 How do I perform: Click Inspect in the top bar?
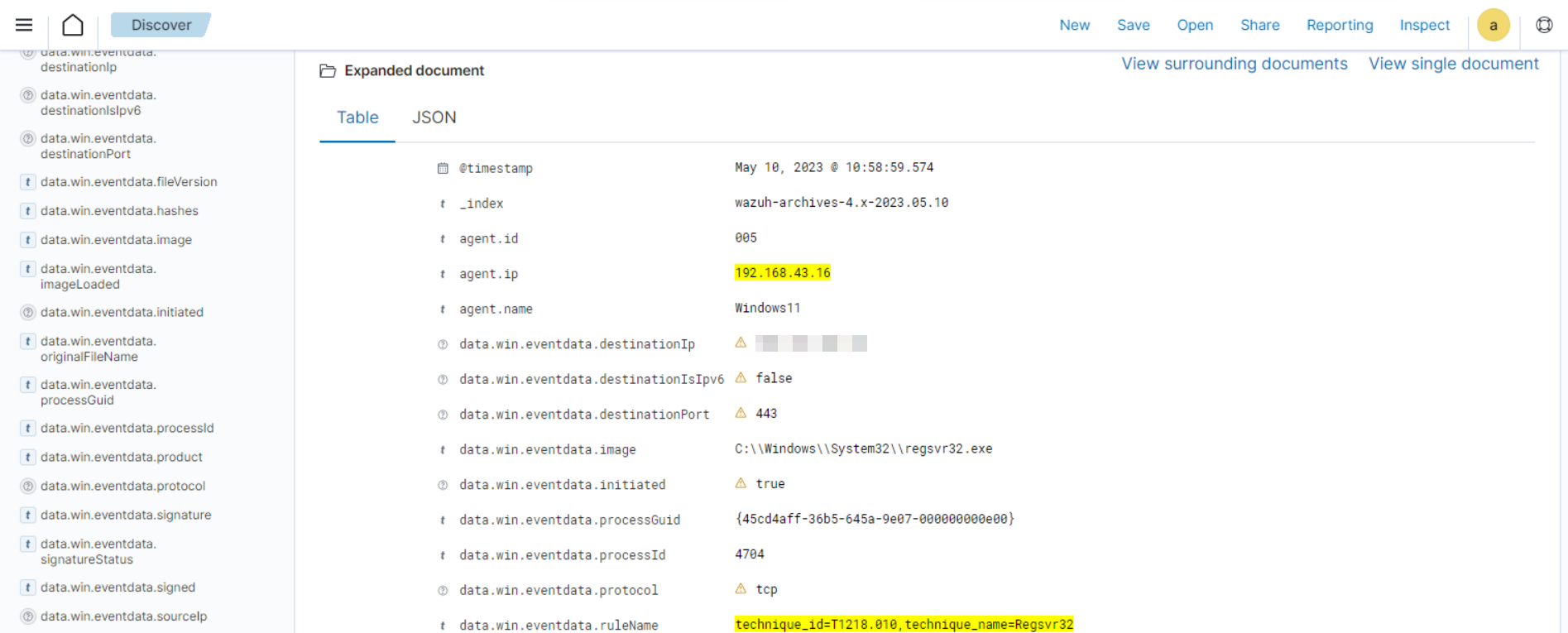click(1424, 25)
